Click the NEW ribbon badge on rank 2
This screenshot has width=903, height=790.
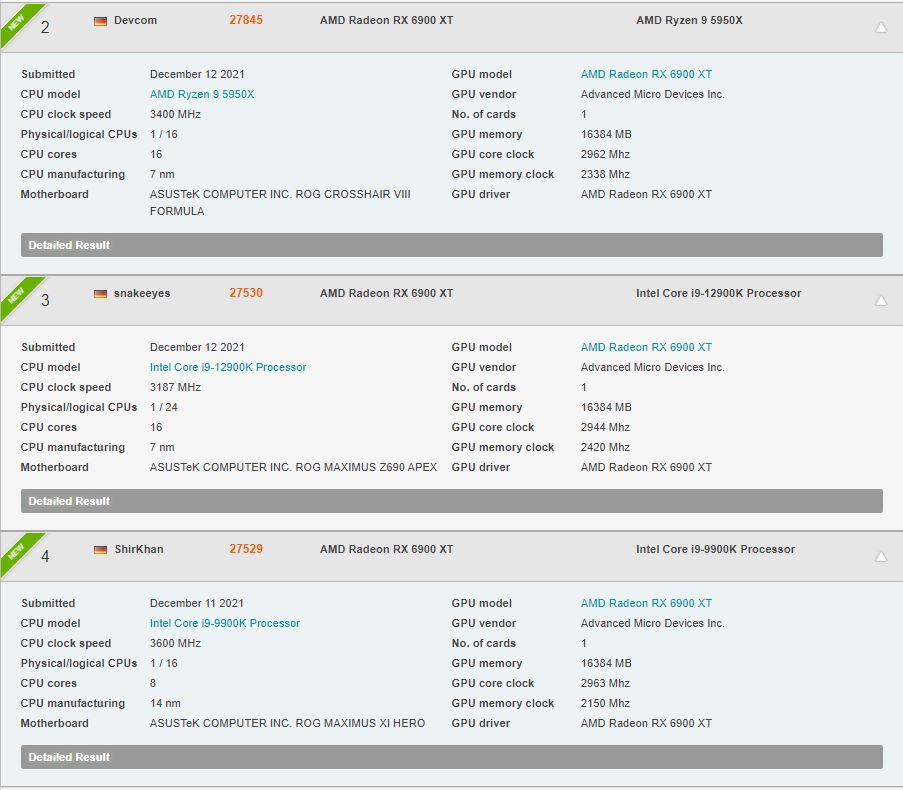point(17,22)
